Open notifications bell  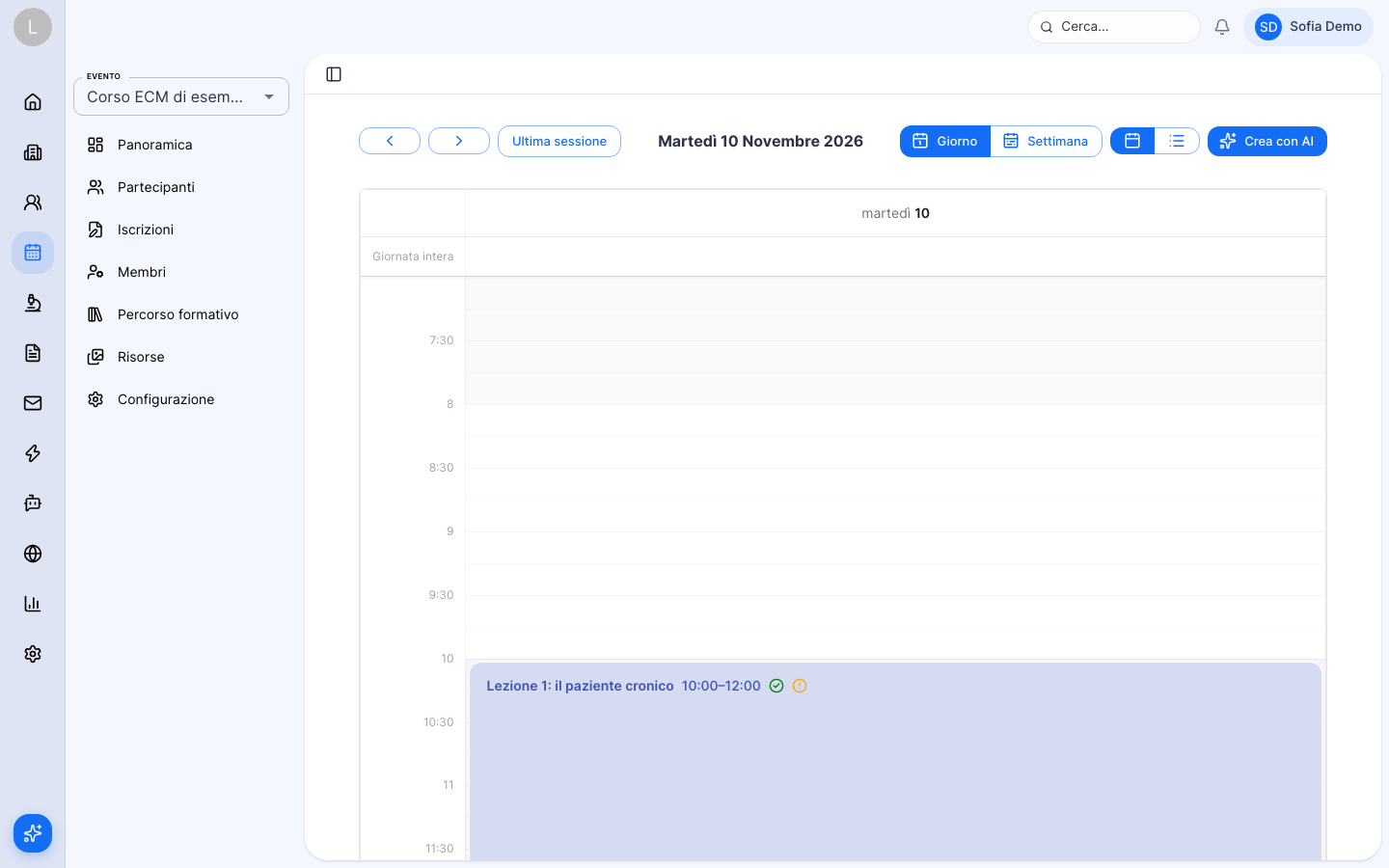pyautogui.click(x=1222, y=27)
